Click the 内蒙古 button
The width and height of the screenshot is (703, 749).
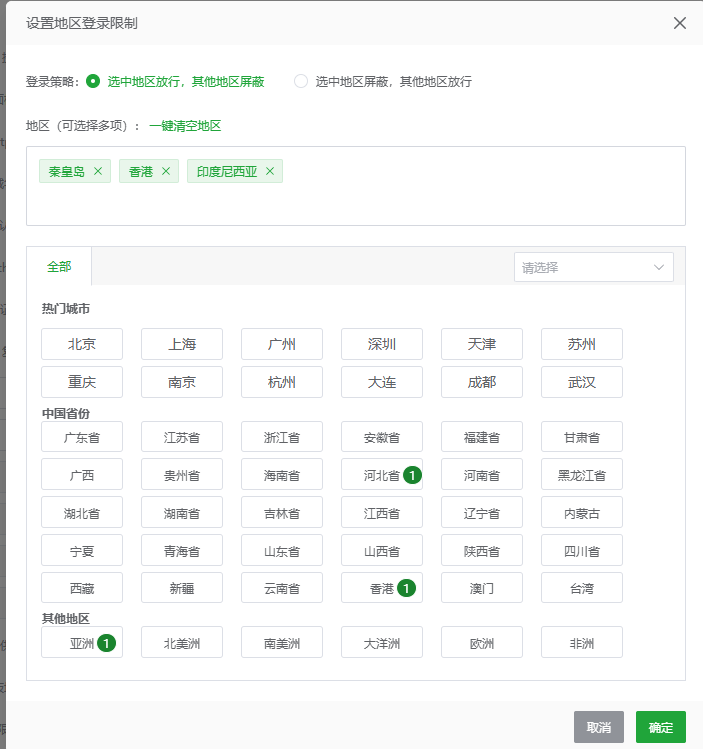coord(582,513)
